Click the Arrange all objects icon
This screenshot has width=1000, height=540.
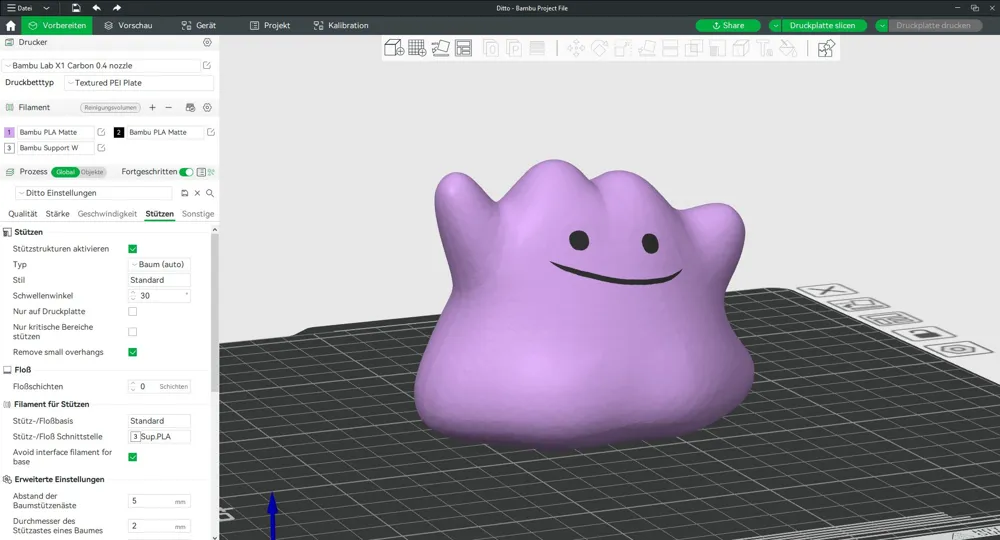(464, 48)
